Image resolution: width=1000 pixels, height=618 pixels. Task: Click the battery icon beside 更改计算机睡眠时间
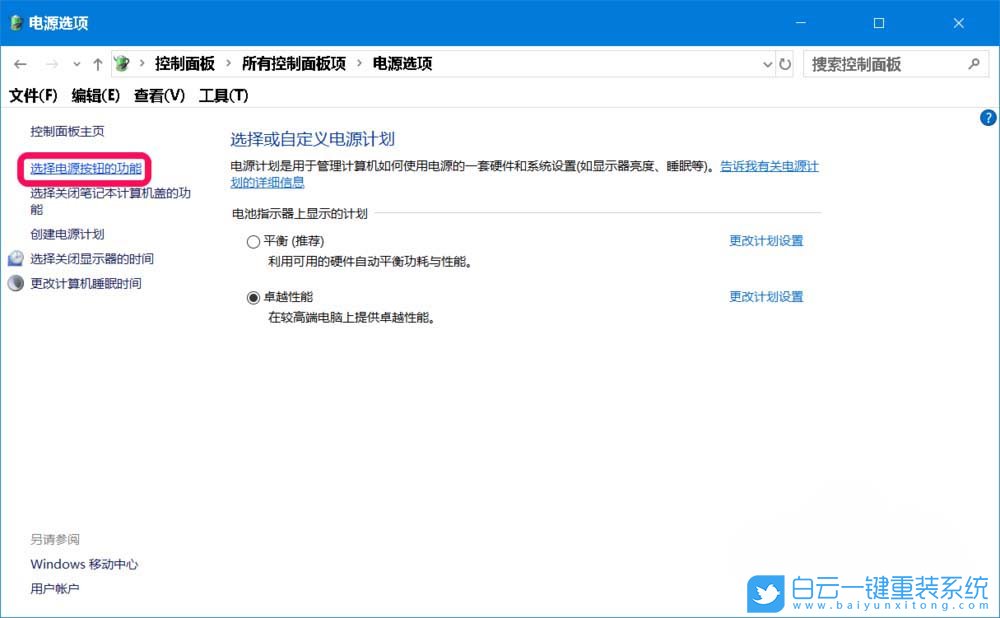(x=15, y=283)
